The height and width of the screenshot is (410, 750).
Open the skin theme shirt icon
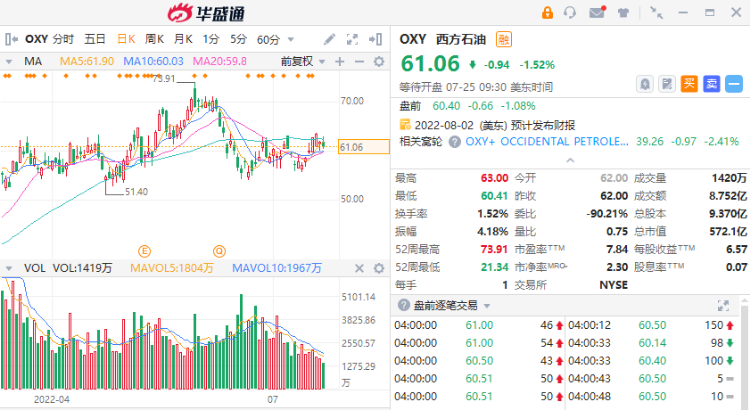(x=623, y=13)
